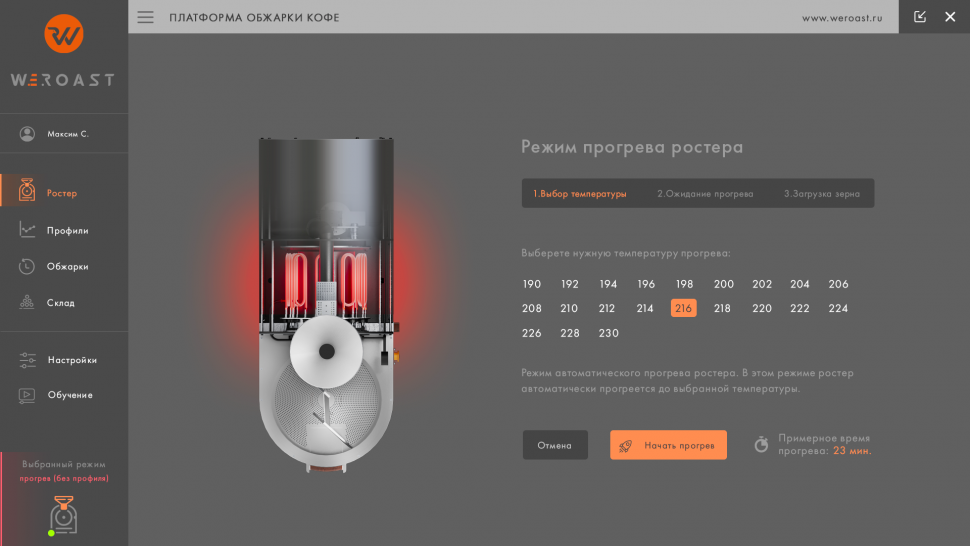Image resolution: width=970 pixels, height=546 pixels.
Task: Click the 23 мин. warm-up time value
Action: 852,451
